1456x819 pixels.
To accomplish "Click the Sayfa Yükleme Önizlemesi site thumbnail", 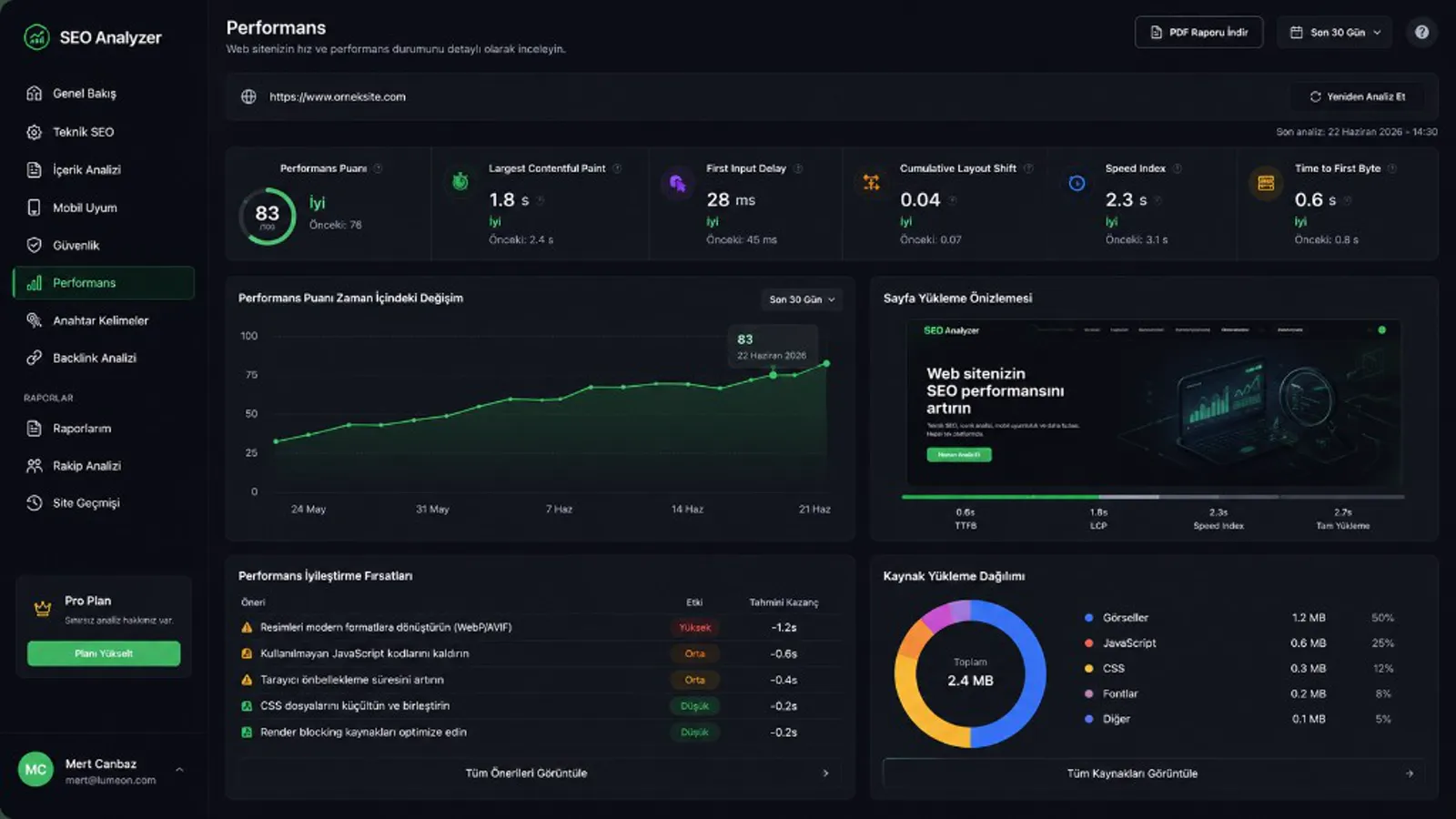I will click(1153, 403).
